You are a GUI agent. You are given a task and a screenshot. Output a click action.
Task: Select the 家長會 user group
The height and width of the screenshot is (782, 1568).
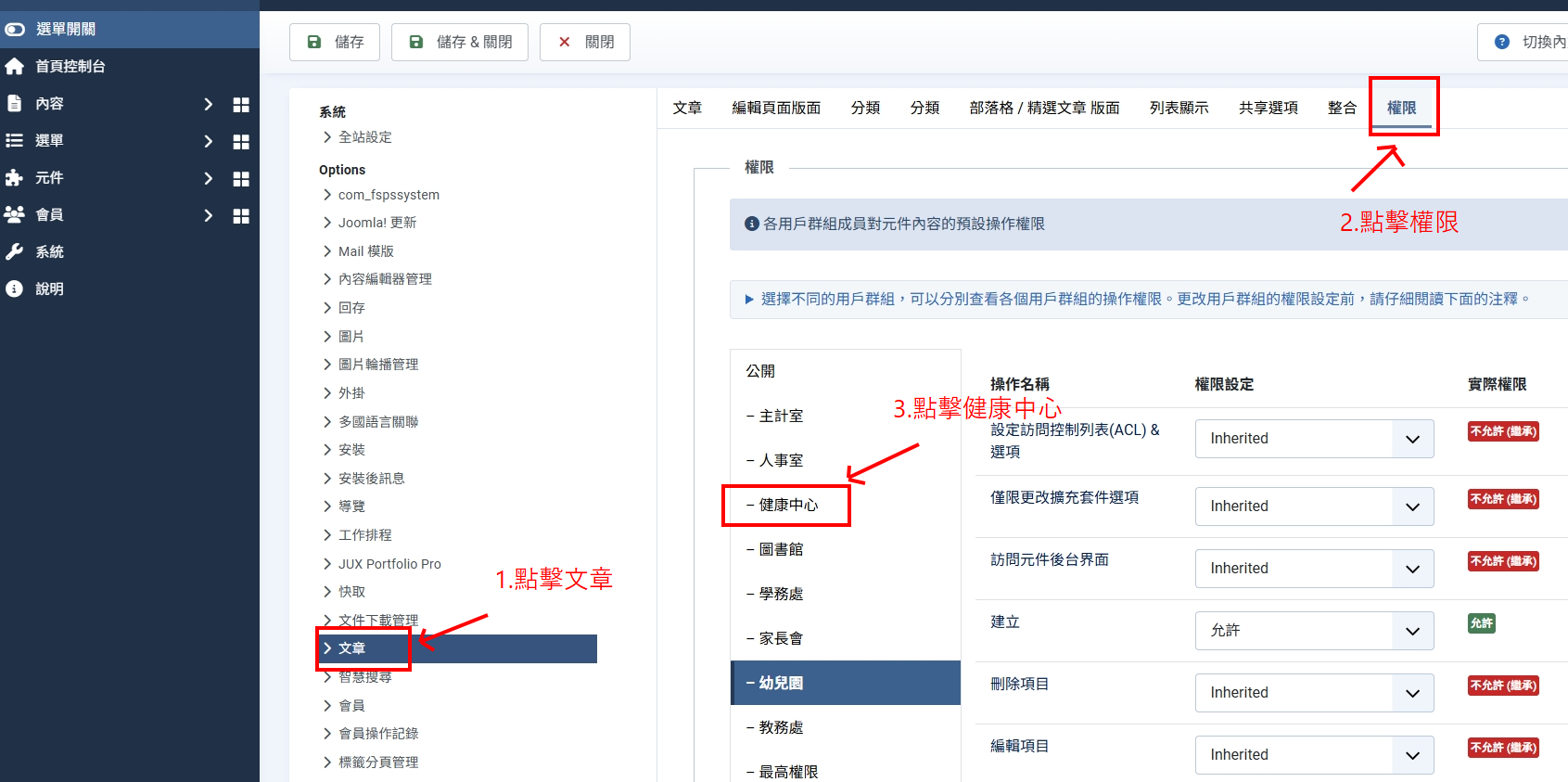click(x=846, y=638)
